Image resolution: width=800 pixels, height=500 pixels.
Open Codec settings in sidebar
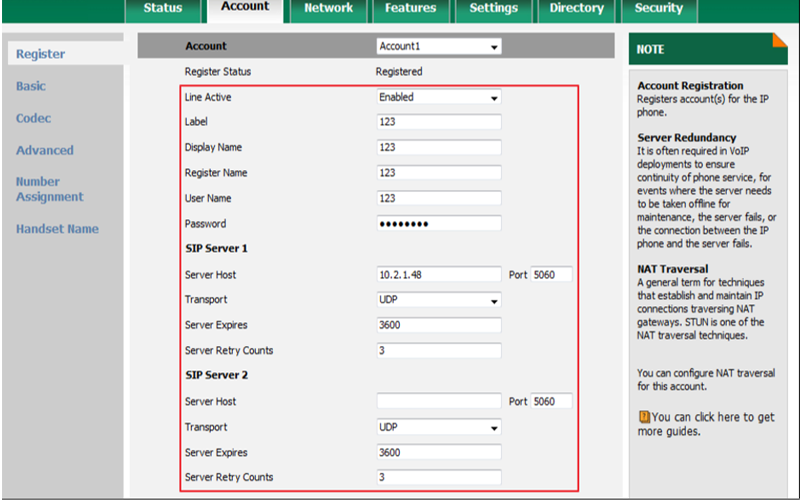[34, 119]
